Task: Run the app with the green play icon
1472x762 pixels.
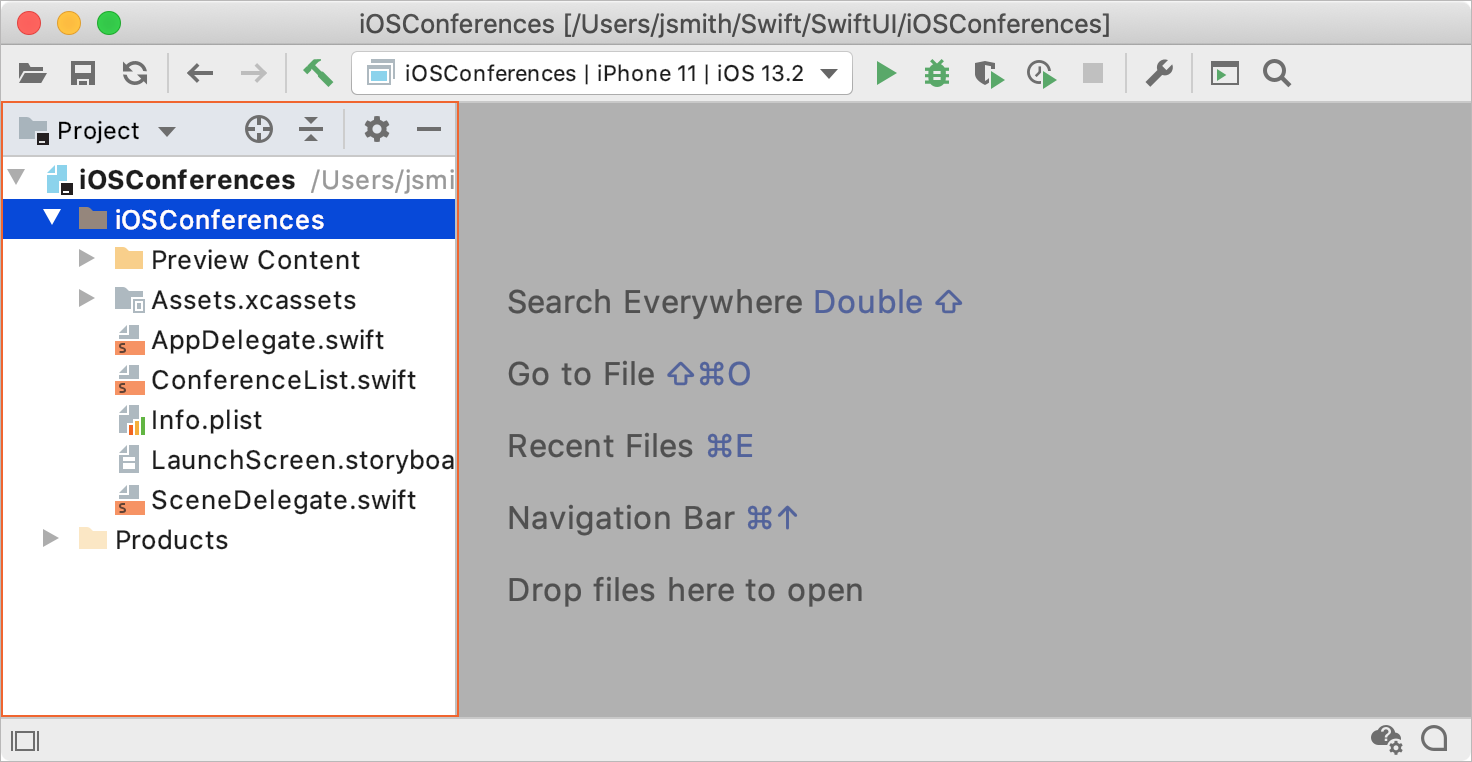Action: pyautogui.click(x=886, y=74)
